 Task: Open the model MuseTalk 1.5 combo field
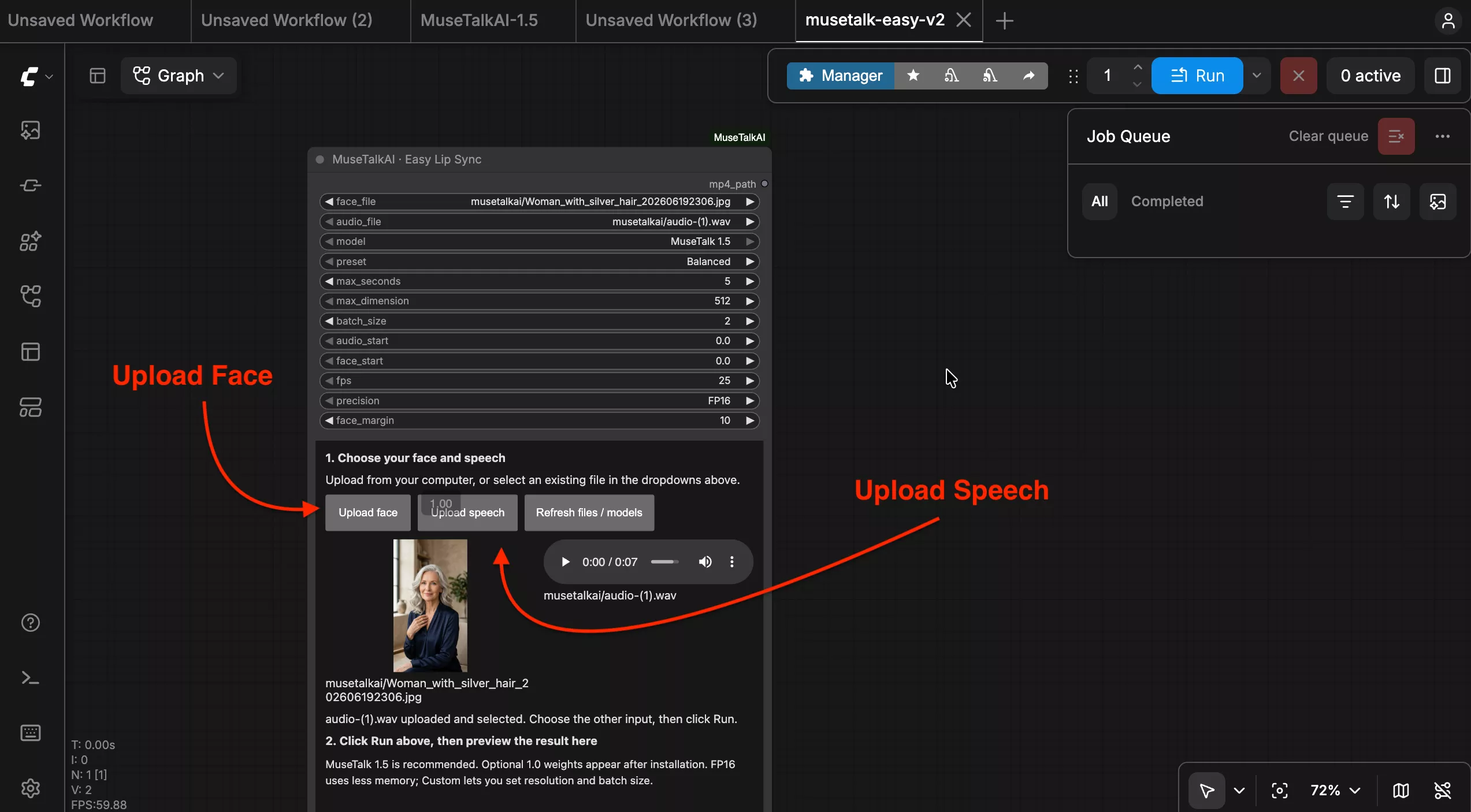pos(539,241)
